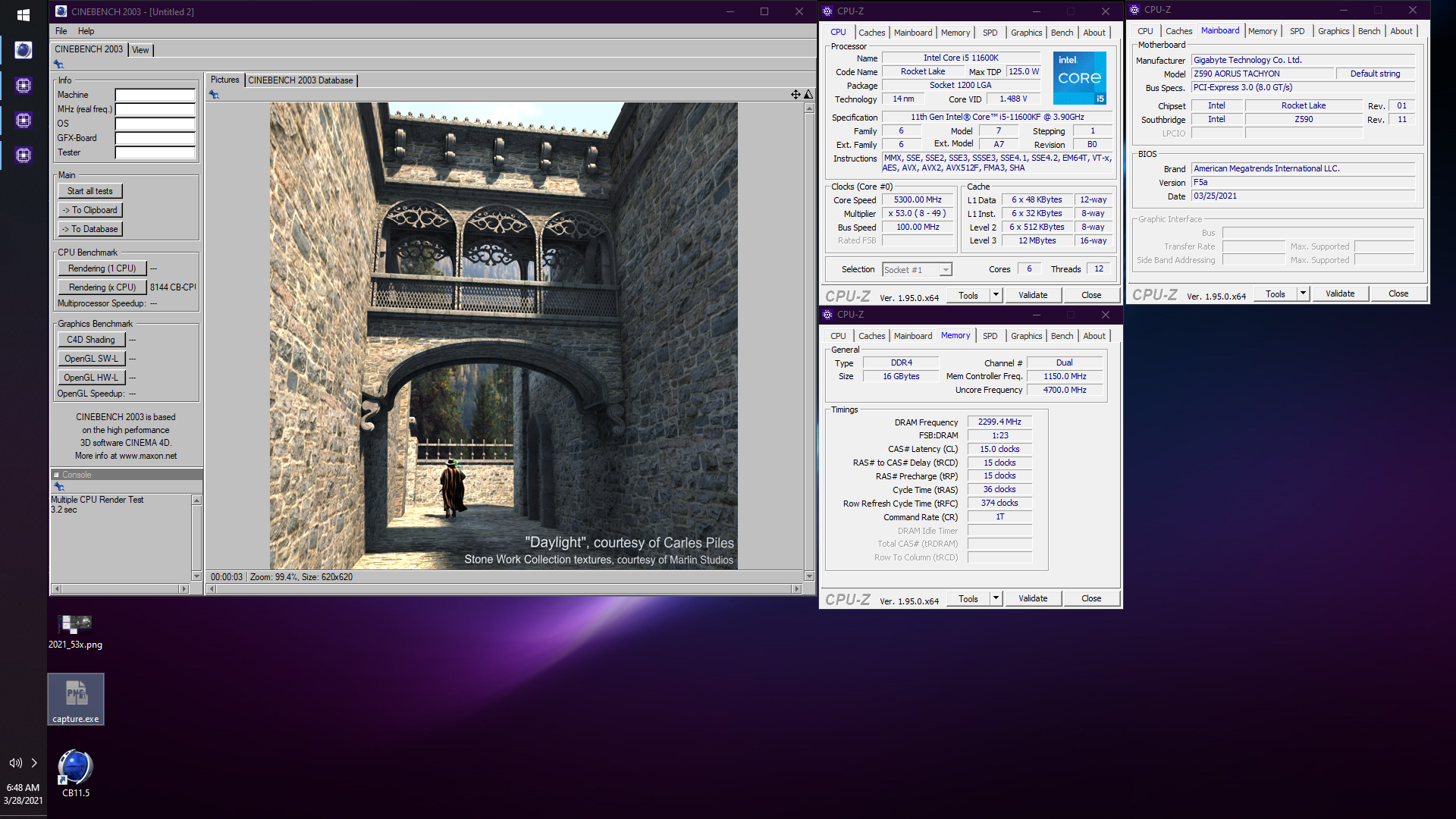Open SPD tab in Memory CPU-Z window
Screen dimensions: 1456x819
pos(990,336)
